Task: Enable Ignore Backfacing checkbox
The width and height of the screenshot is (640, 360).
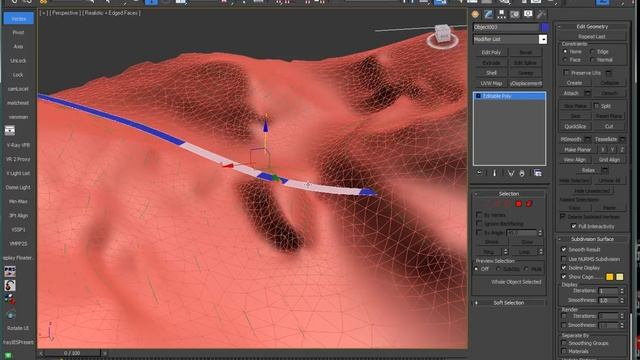Action: pos(479,224)
